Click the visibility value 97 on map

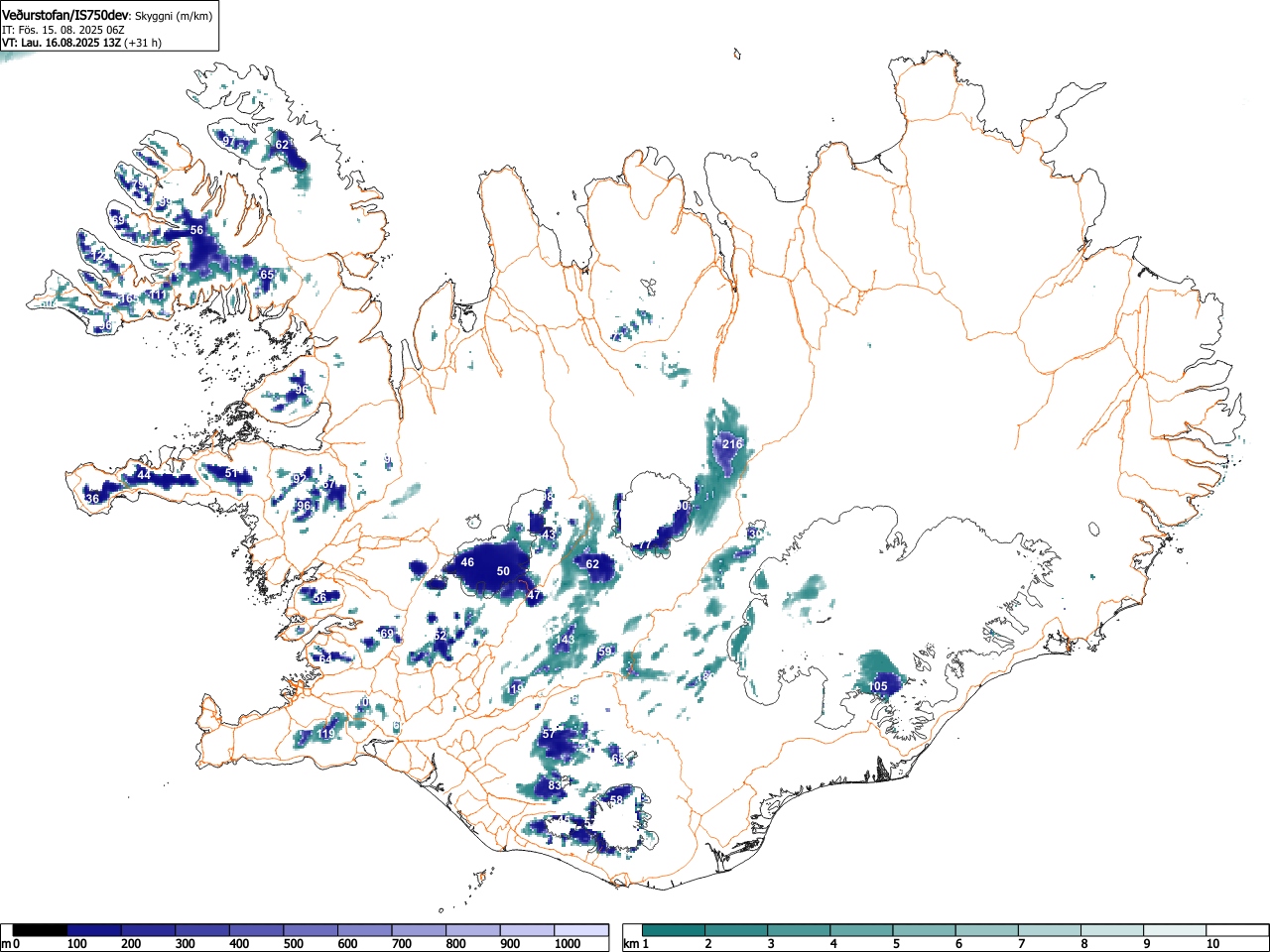[x=229, y=142]
